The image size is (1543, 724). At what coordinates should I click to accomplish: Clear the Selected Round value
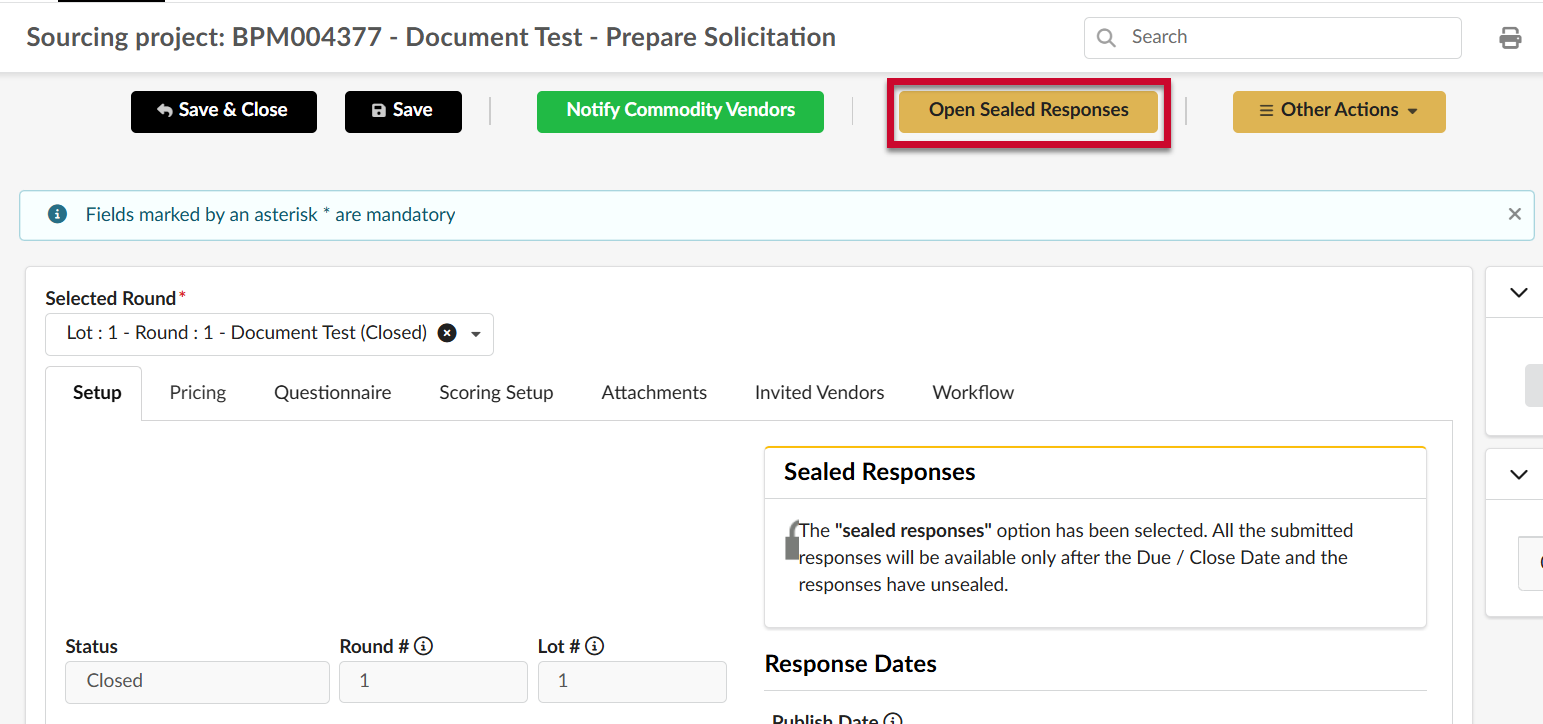tap(447, 333)
